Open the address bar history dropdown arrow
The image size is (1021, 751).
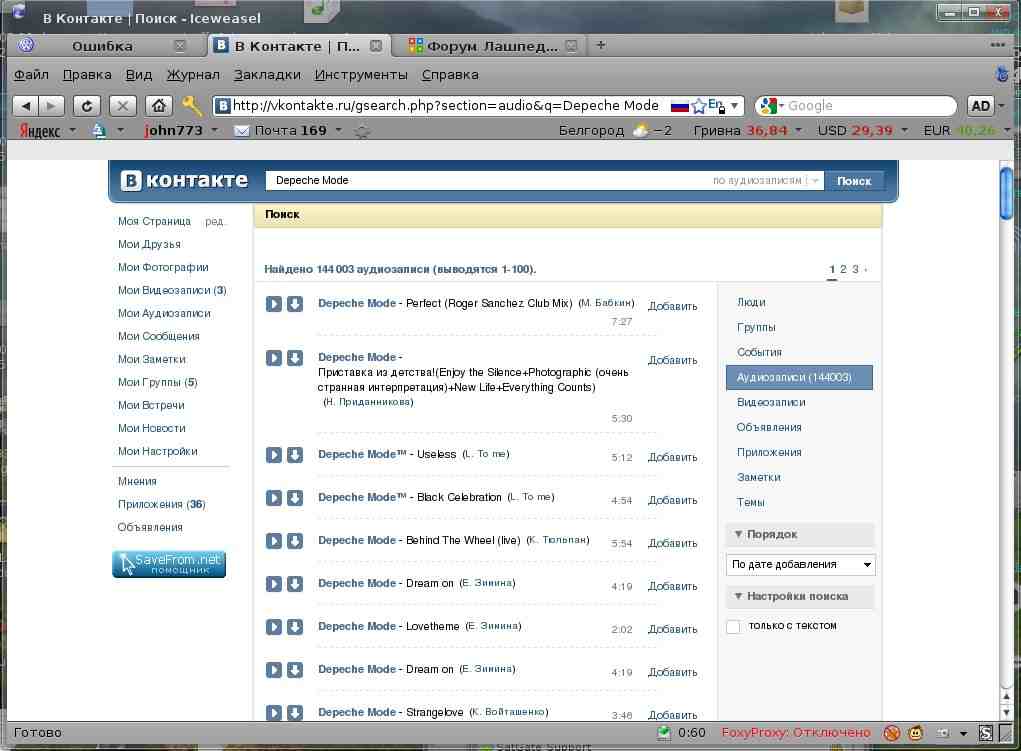point(734,106)
